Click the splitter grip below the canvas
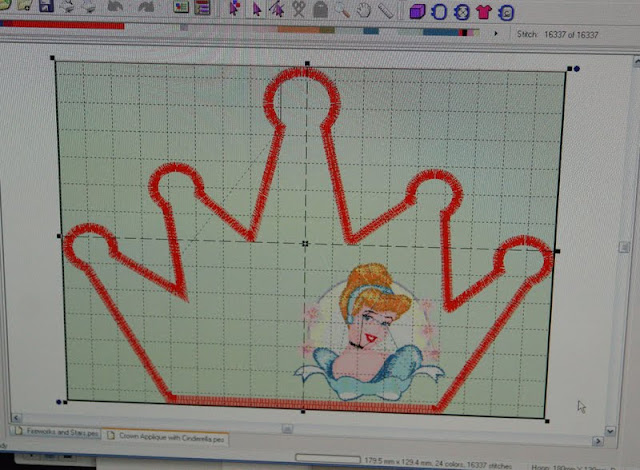Image resolution: width=640 pixels, height=470 pixels. (287, 428)
